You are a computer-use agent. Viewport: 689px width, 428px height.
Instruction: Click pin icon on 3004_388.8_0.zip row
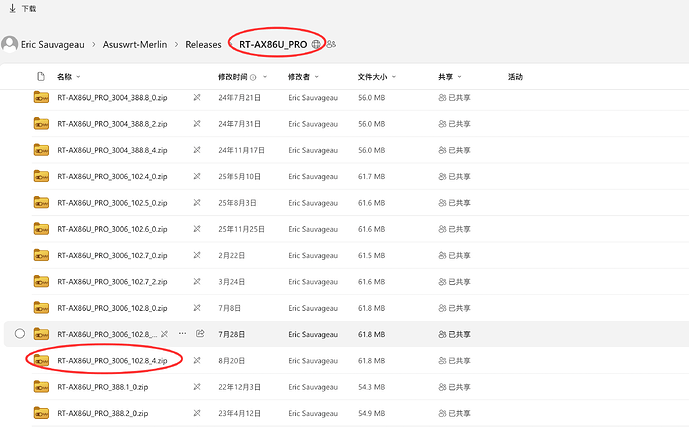[x=197, y=98]
